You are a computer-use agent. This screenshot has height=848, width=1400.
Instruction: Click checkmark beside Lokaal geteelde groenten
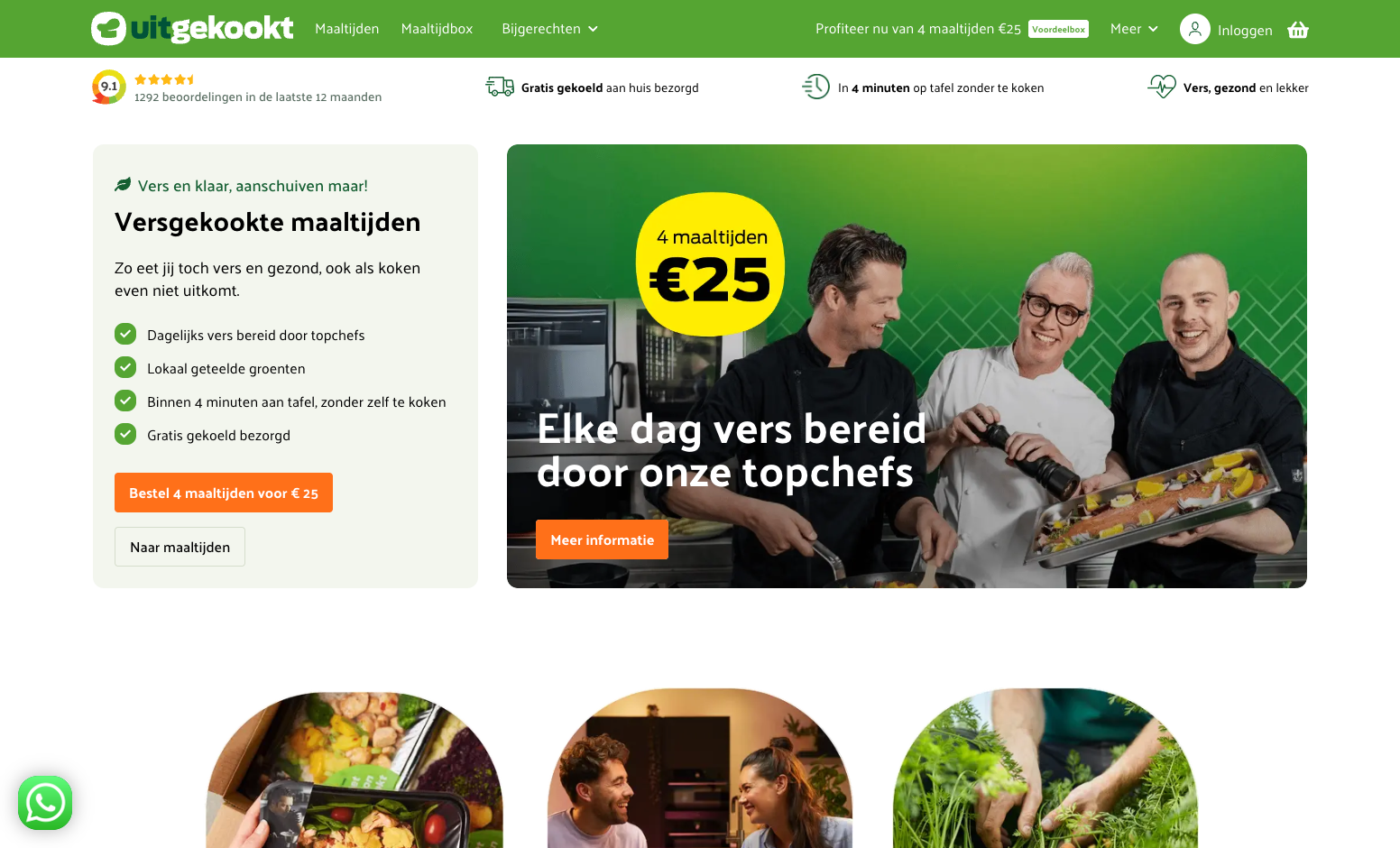click(125, 367)
